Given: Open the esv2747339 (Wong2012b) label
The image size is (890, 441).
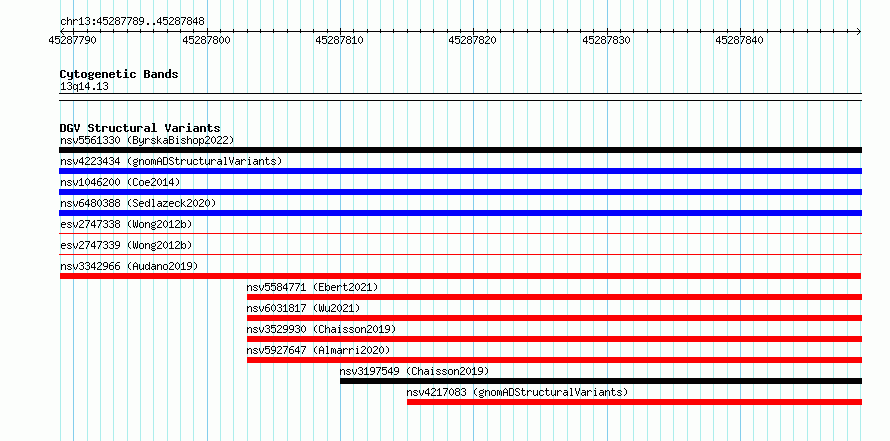Looking at the screenshot, I should [126, 245].
